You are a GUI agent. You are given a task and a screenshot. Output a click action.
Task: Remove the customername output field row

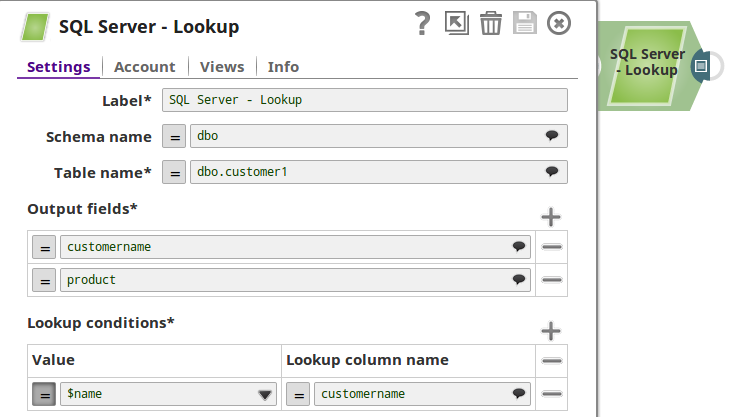click(552, 247)
